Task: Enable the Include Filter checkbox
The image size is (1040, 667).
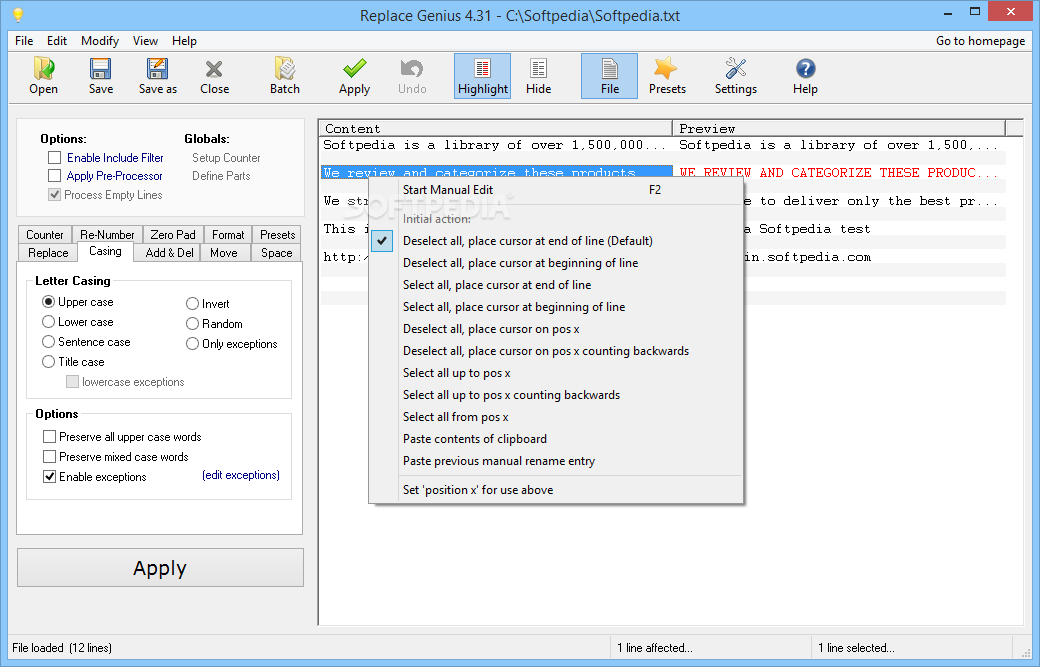Action: 54,158
